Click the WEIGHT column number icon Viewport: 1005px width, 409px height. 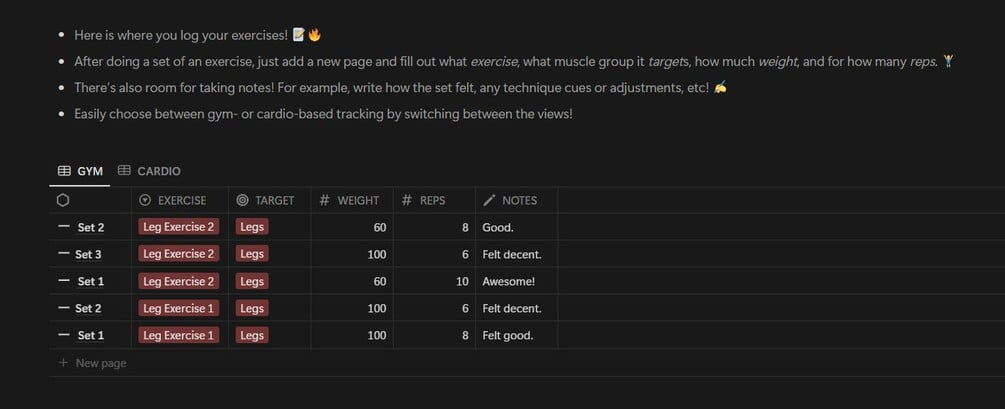point(324,200)
